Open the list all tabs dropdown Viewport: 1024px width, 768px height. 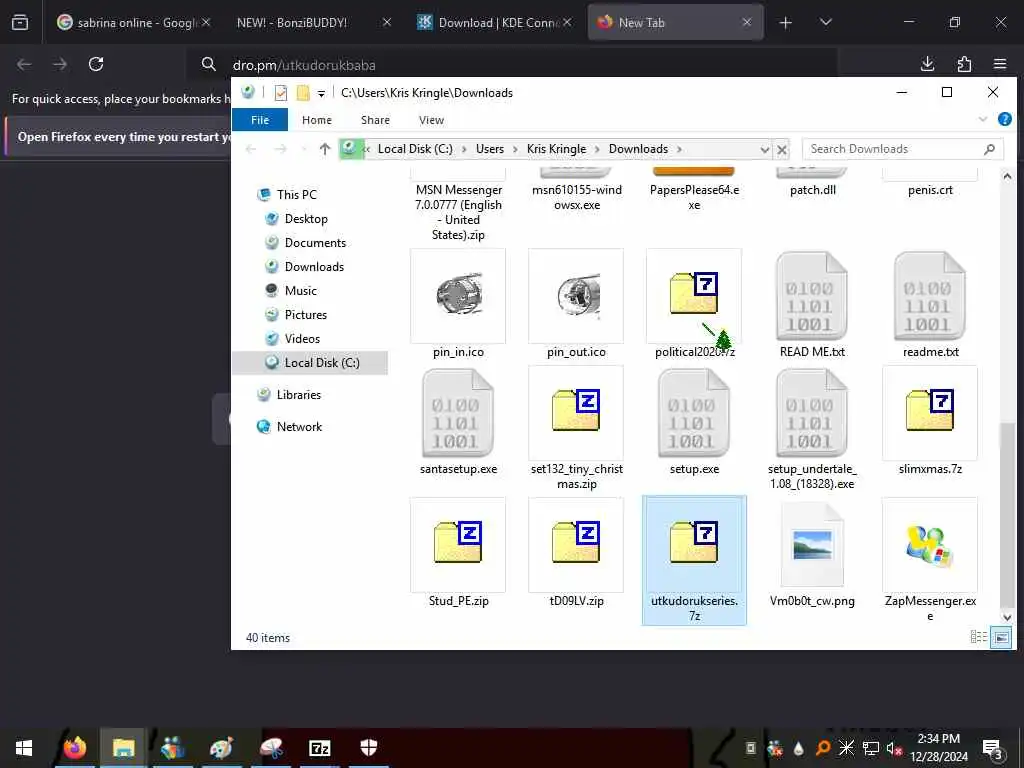click(x=825, y=22)
